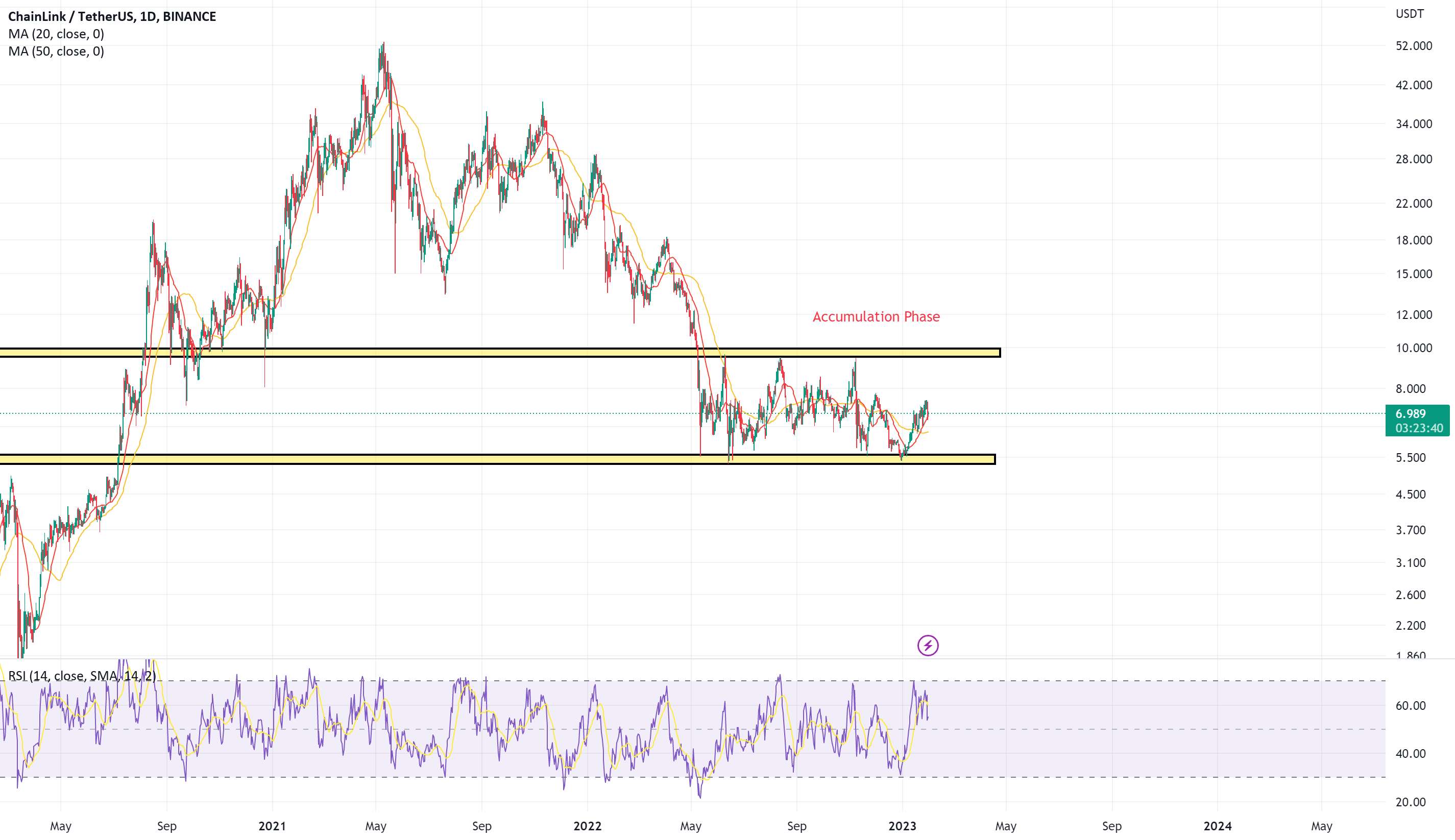Click the 28.000 price axis label
Viewport: 1455px width, 840px height.
point(1414,159)
